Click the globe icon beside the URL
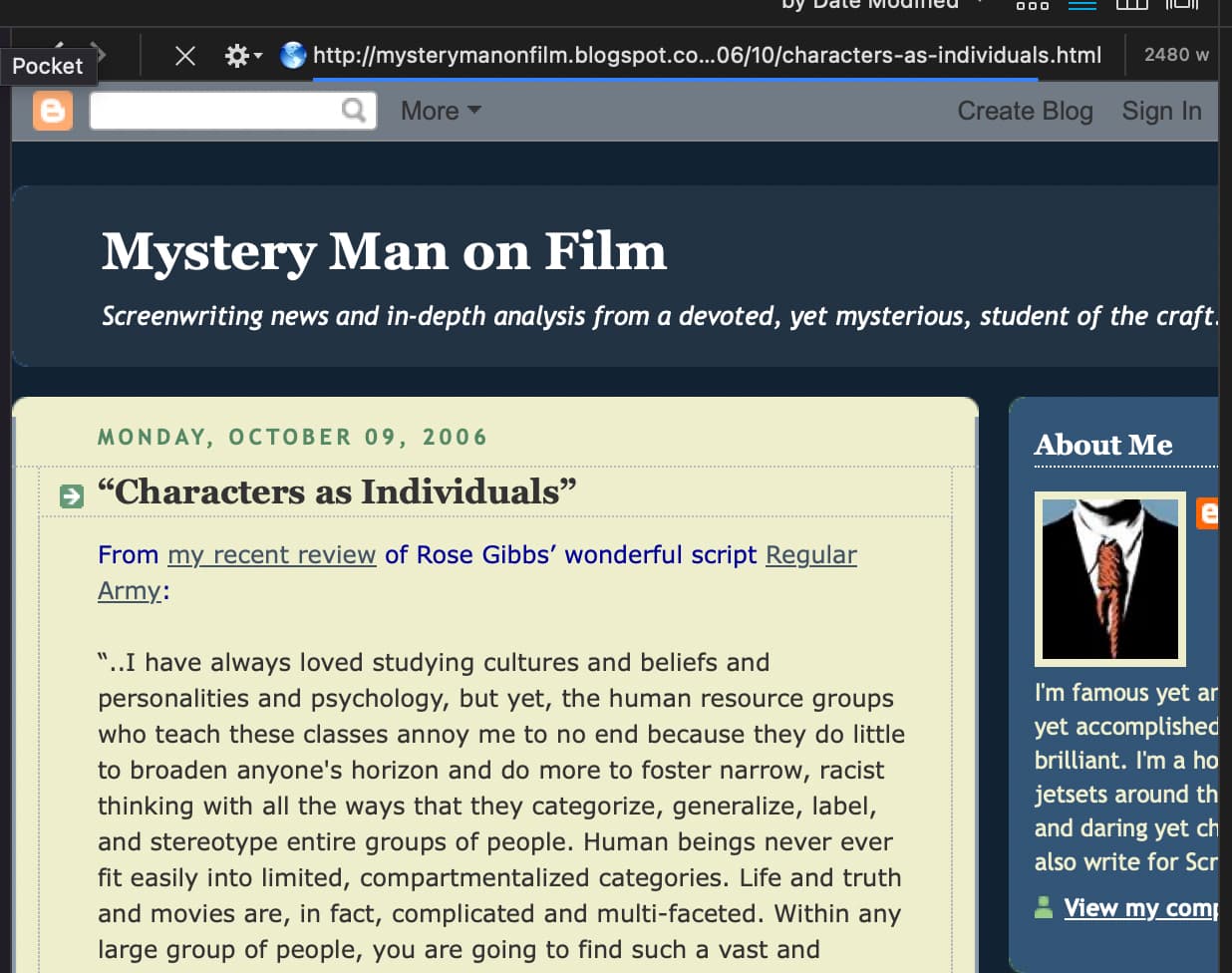This screenshot has width=1232, height=973. [293, 55]
